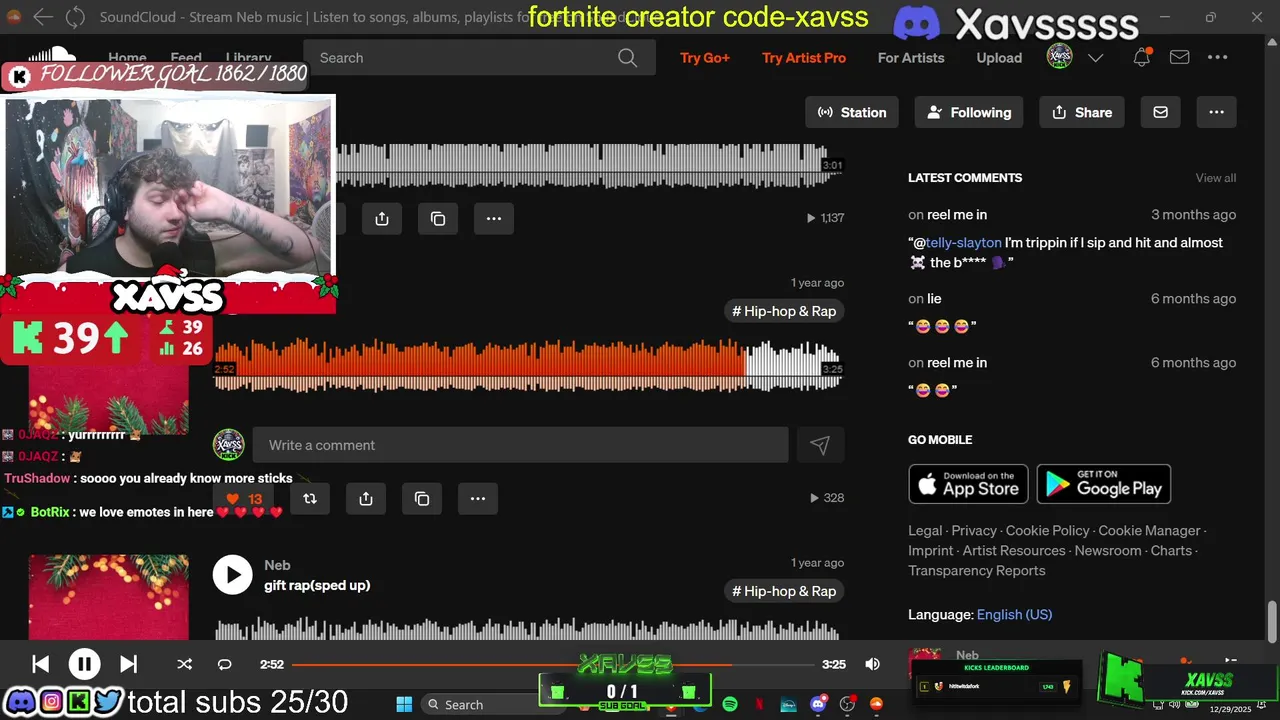Toggle shuffle in the player bar

184,664
